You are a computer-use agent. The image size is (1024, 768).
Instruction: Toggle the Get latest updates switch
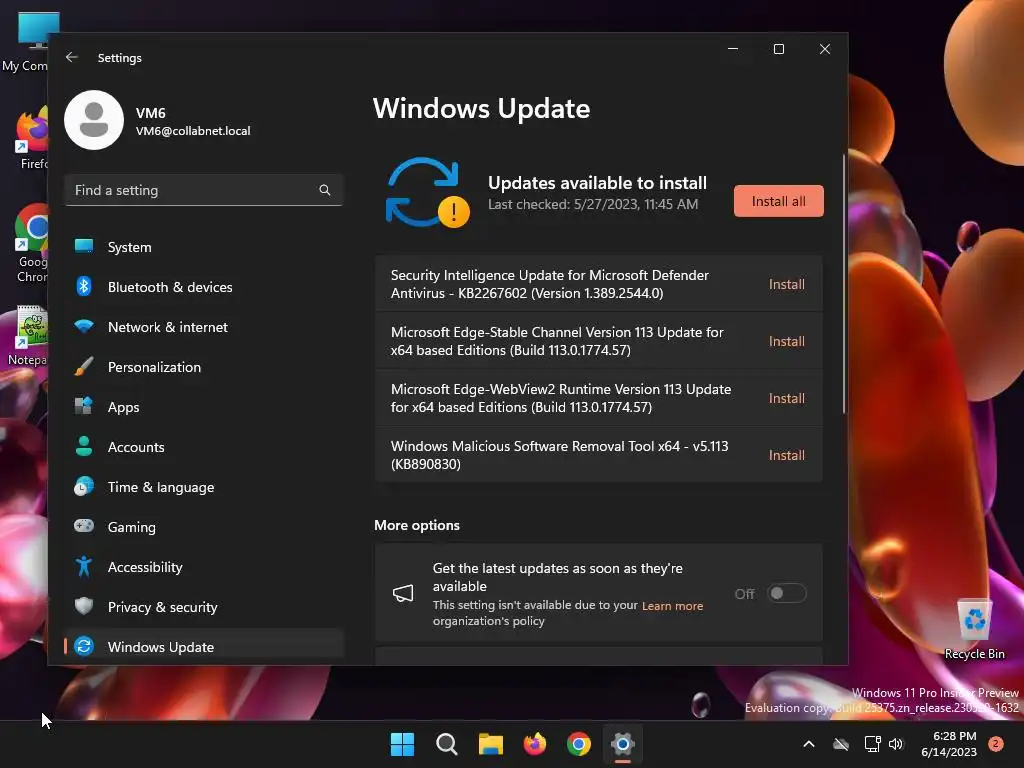coord(786,593)
